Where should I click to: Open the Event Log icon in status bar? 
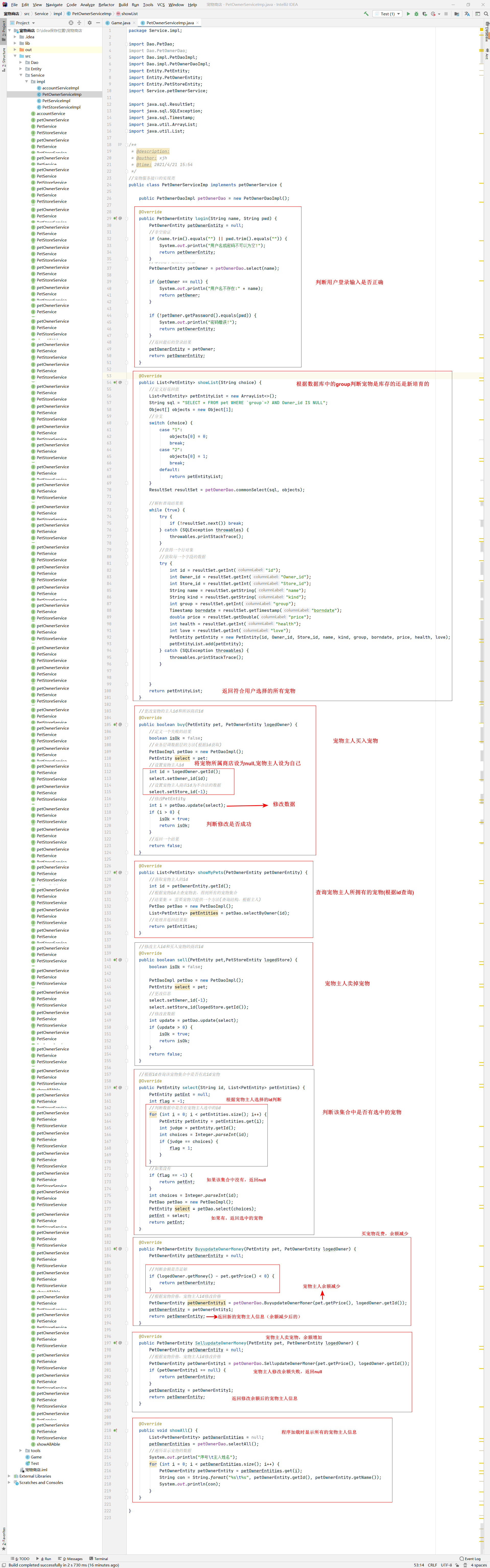[461, 1559]
